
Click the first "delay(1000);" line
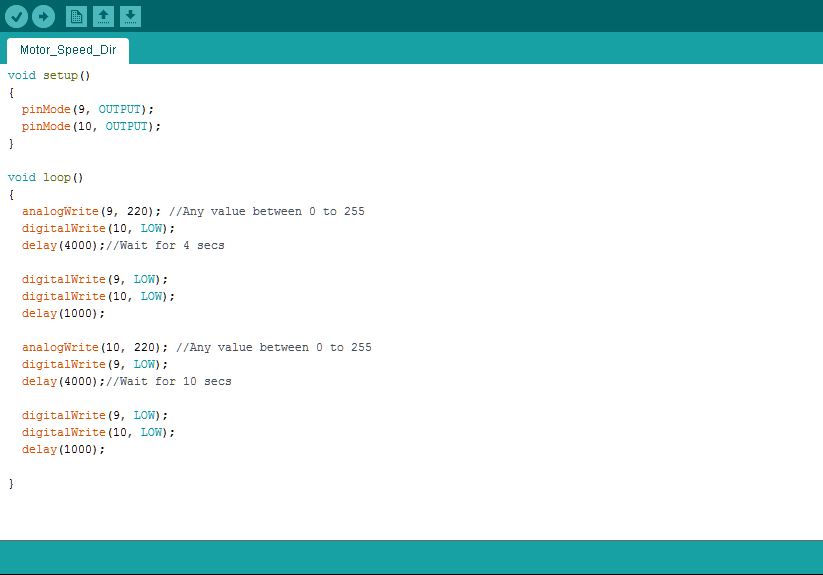pyautogui.click(x=64, y=313)
